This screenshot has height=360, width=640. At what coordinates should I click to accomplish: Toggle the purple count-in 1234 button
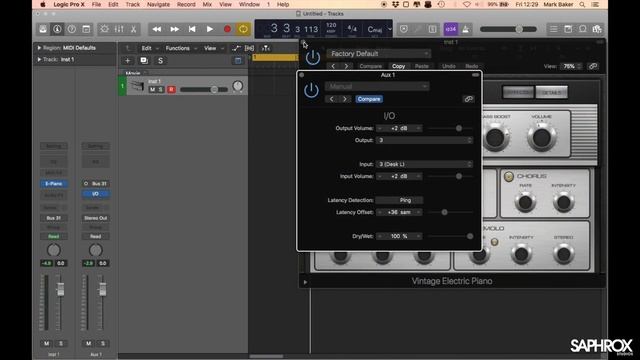click(451, 29)
